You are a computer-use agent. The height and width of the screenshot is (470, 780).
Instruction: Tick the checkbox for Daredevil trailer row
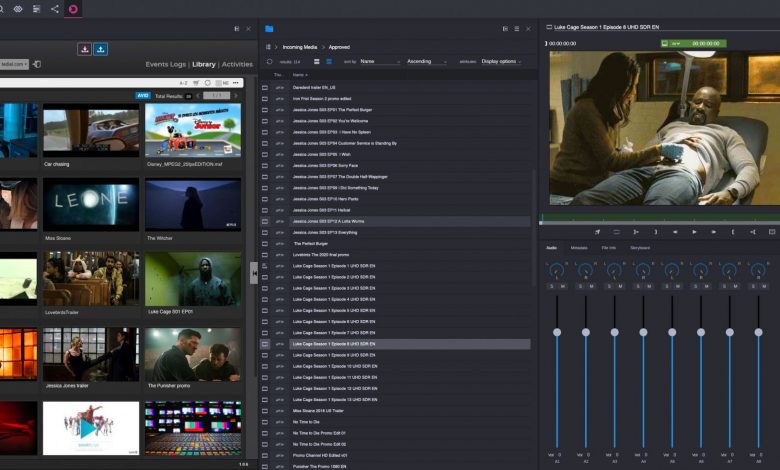click(x=265, y=88)
